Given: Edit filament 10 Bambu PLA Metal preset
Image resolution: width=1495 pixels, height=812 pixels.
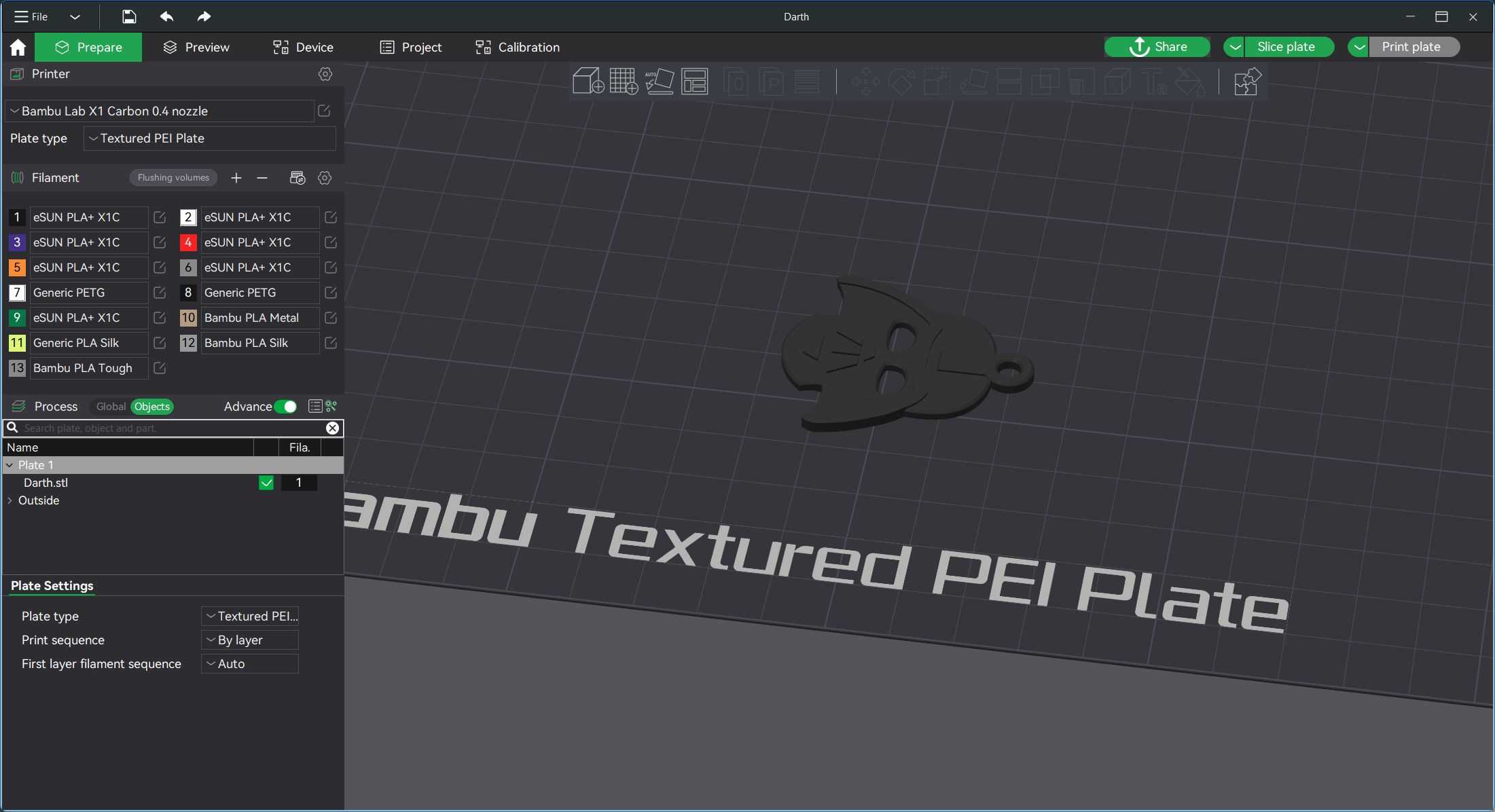Looking at the screenshot, I should [331, 318].
